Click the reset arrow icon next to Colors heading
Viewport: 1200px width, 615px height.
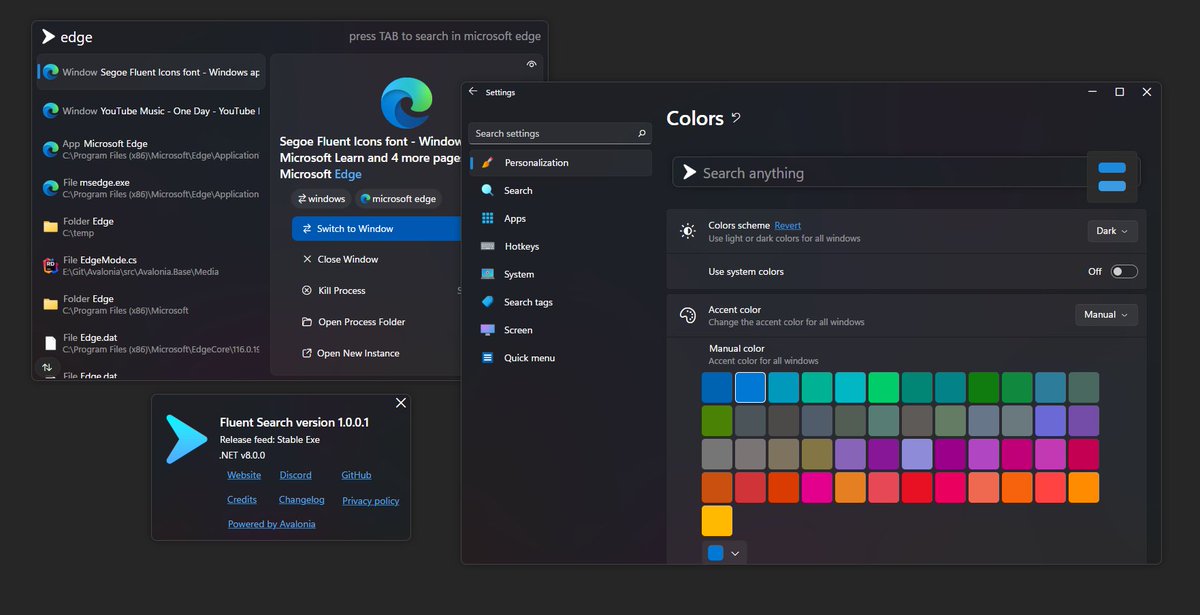coord(736,118)
